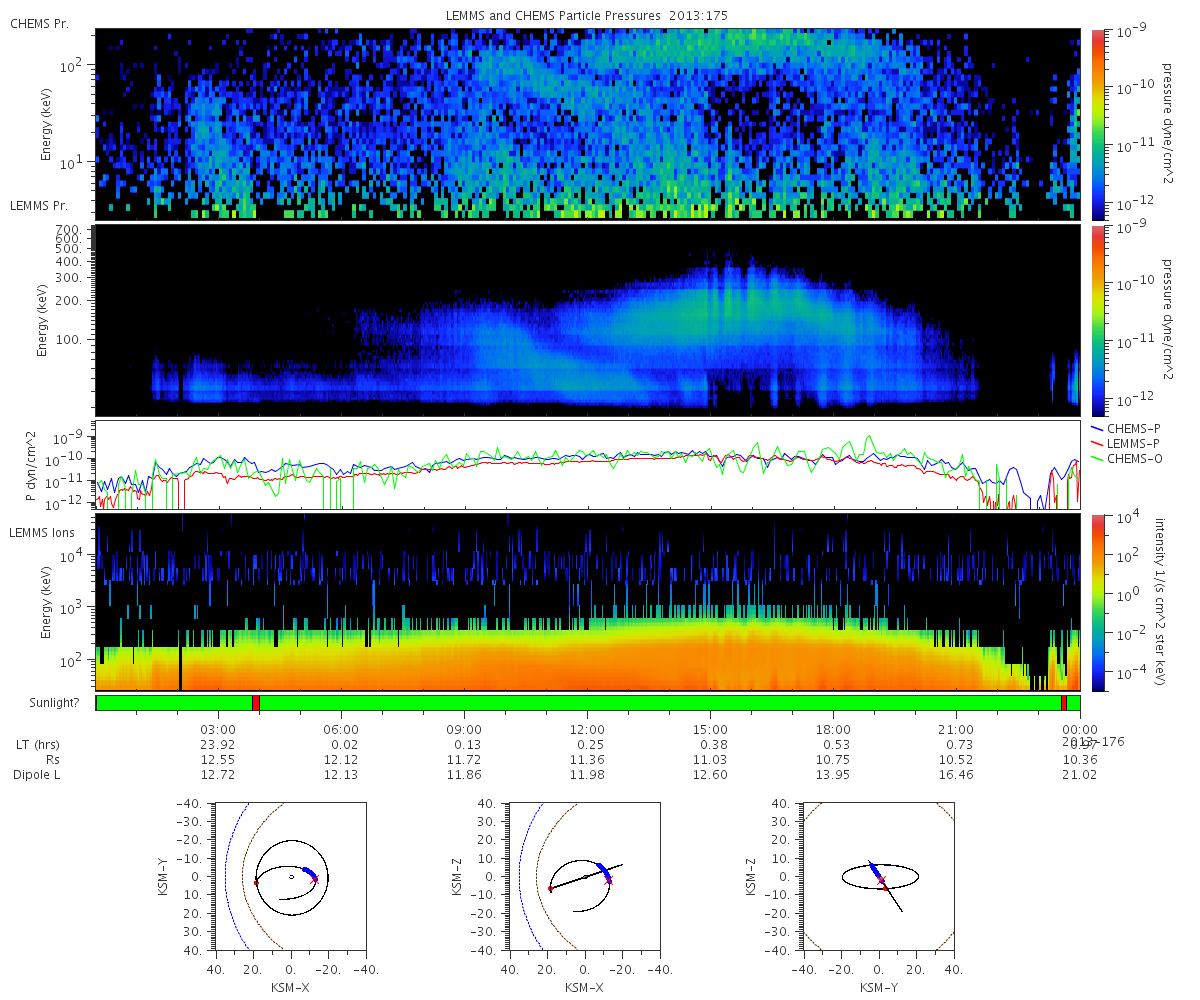The image size is (1200, 1000).
Task: Click the 06:00 time tick label
Action: [341, 730]
